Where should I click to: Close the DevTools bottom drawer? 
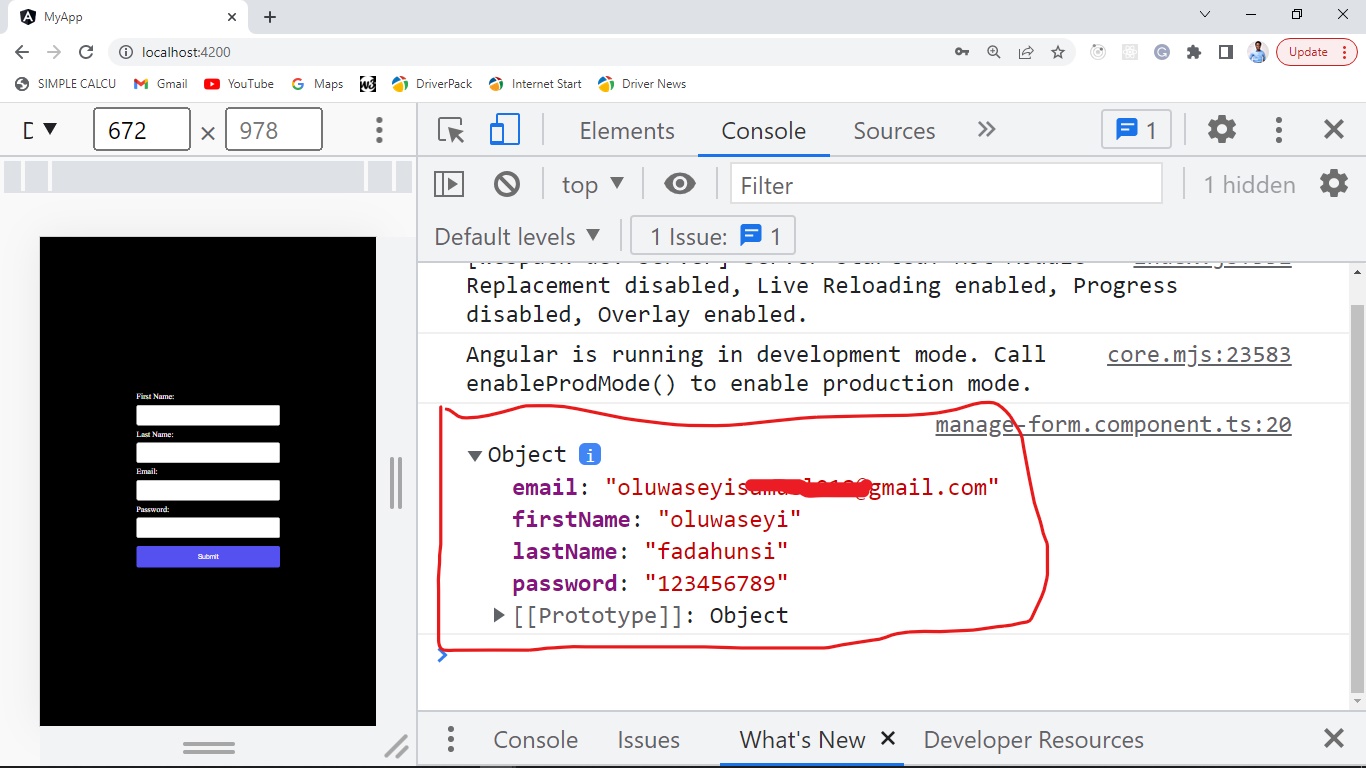(1334, 739)
